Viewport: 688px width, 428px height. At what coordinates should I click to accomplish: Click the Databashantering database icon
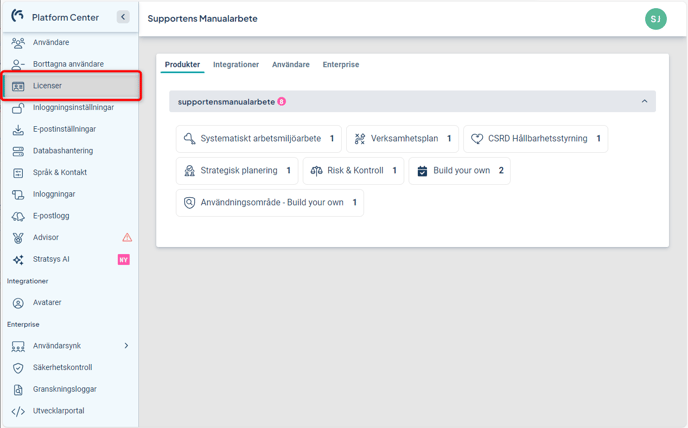pos(18,151)
